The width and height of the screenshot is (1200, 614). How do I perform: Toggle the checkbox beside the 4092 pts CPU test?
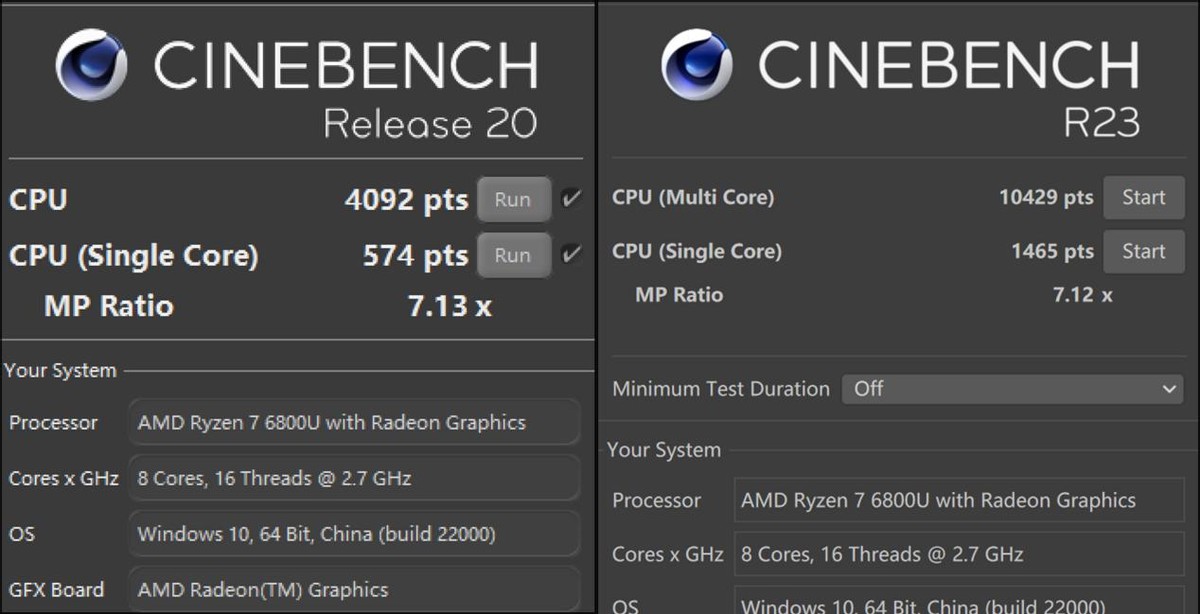571,198
